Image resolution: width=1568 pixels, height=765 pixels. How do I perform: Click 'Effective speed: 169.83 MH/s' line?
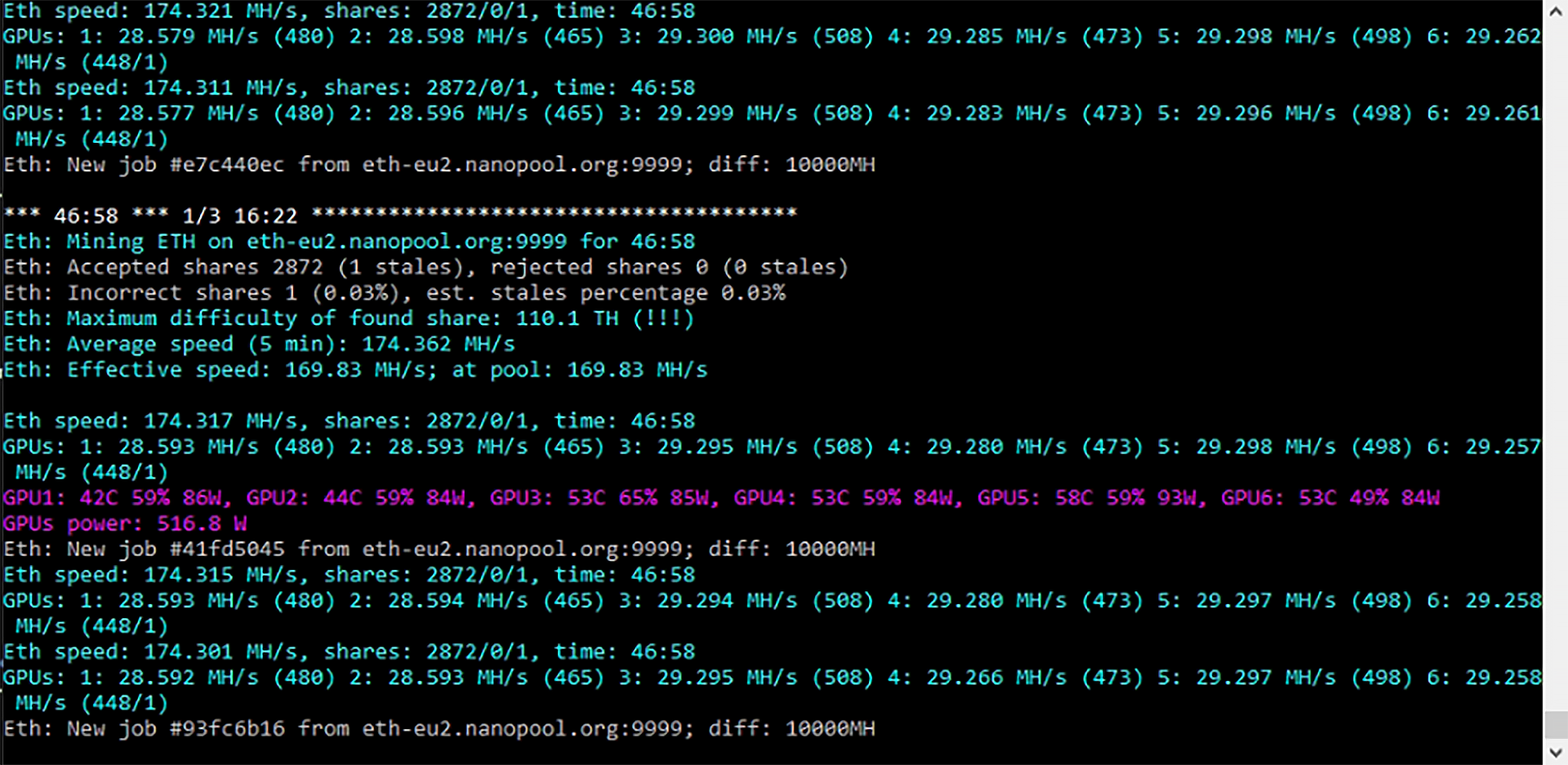(x=356, y=370)
